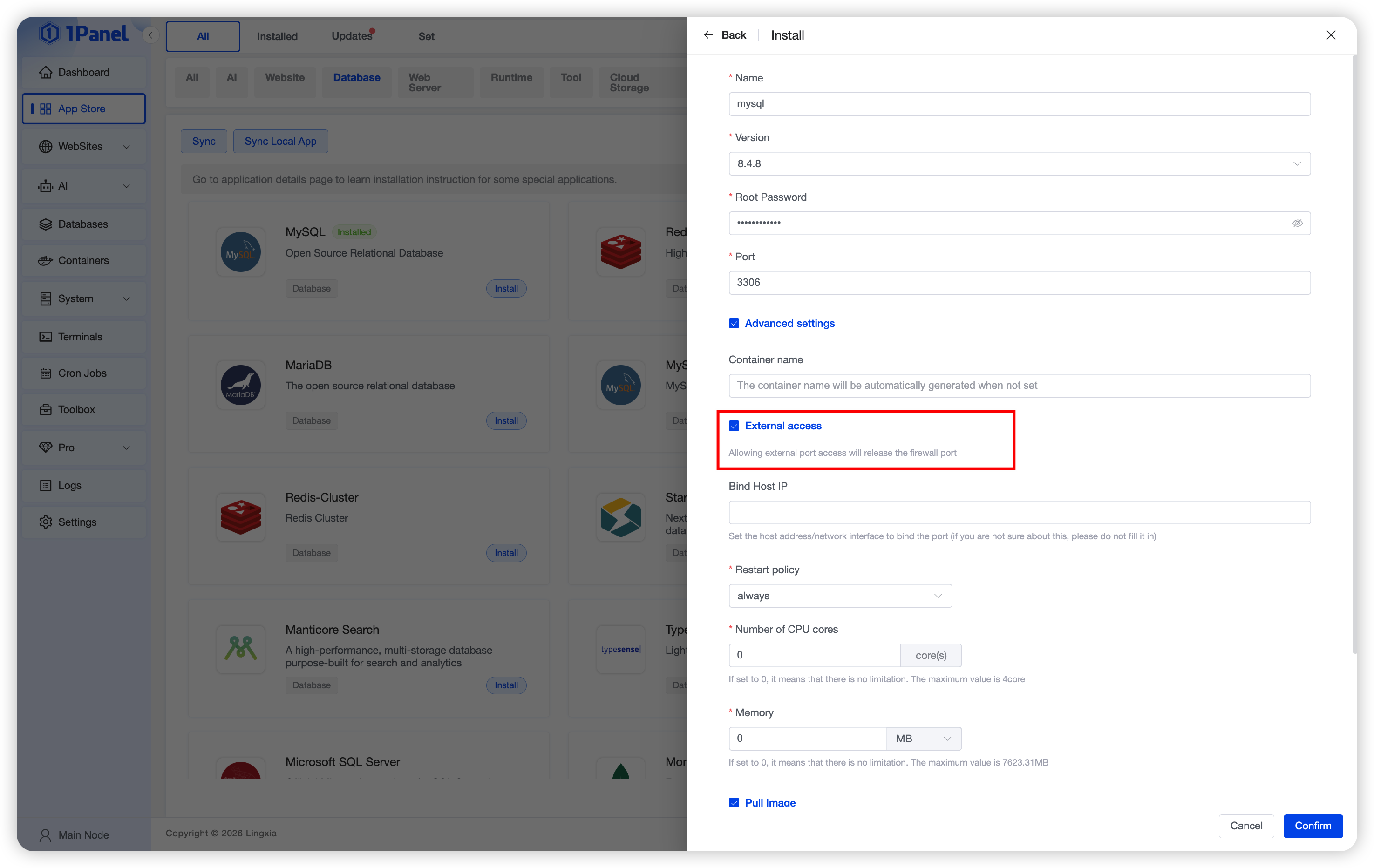
Task: Open the Version 8.4.8 dropdown
Action: tap(1019, 163)
